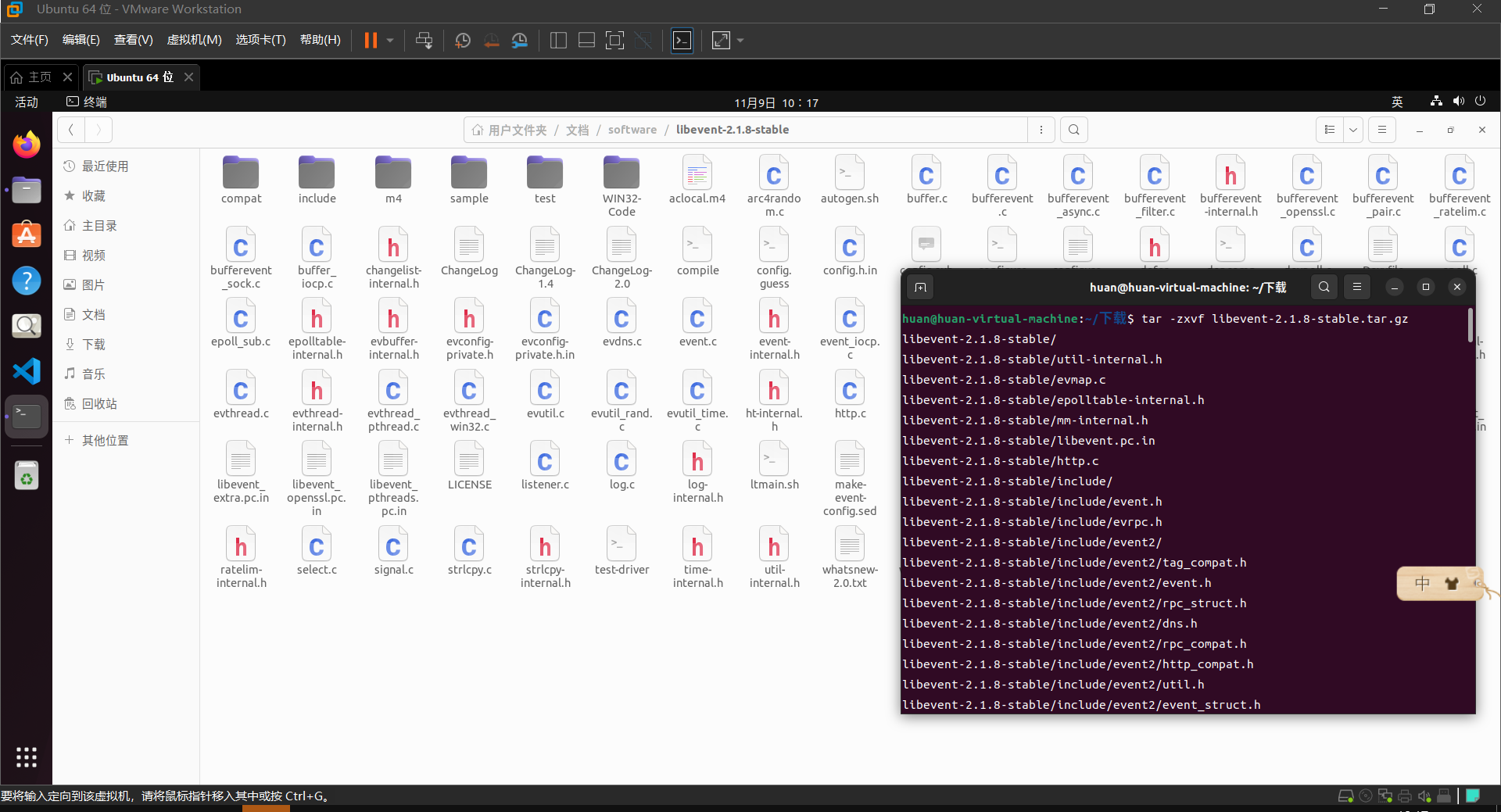Open the search icon in the terminal titlebar

pos(1324,287)
